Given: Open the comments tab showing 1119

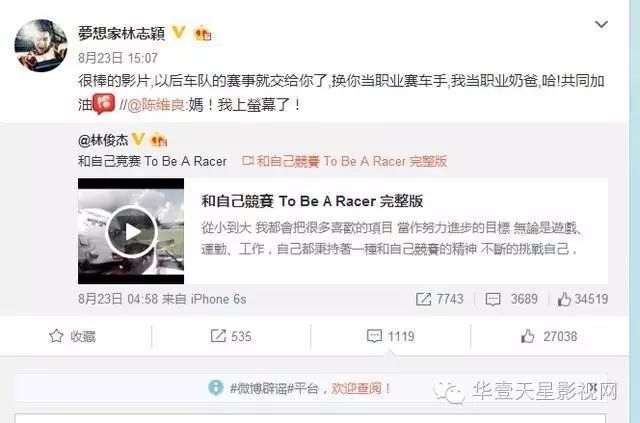Looking at the screenshot, I should pos(391,336).
